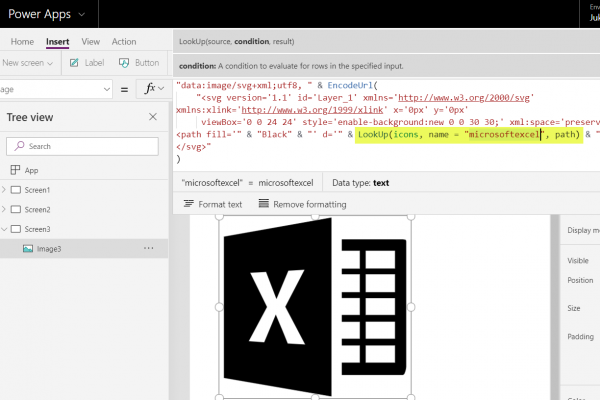Click the equals sign beside property box
The height and width of the screenshot is (400, 600).
124,90
